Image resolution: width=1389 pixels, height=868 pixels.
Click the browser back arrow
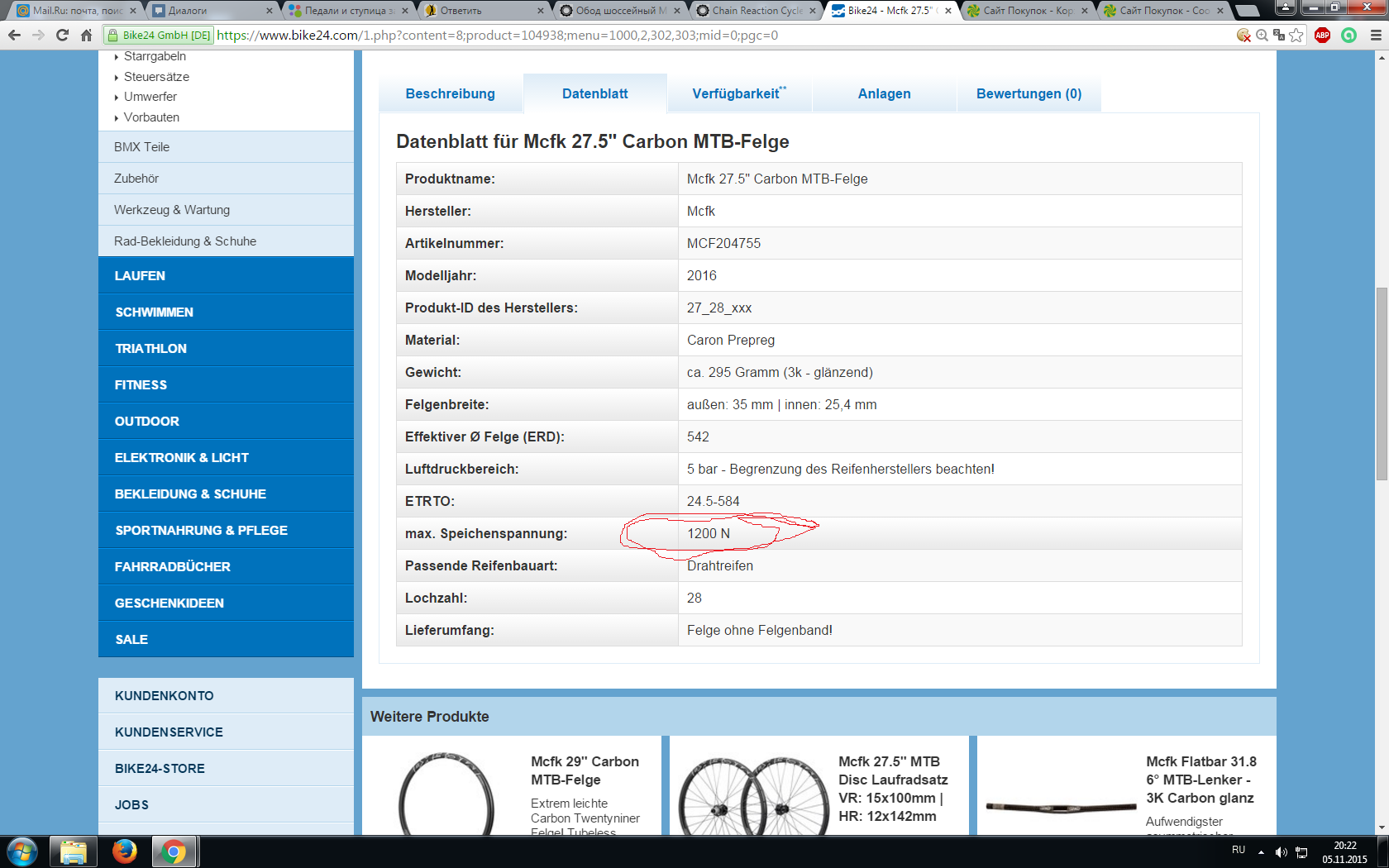(14, 35)
